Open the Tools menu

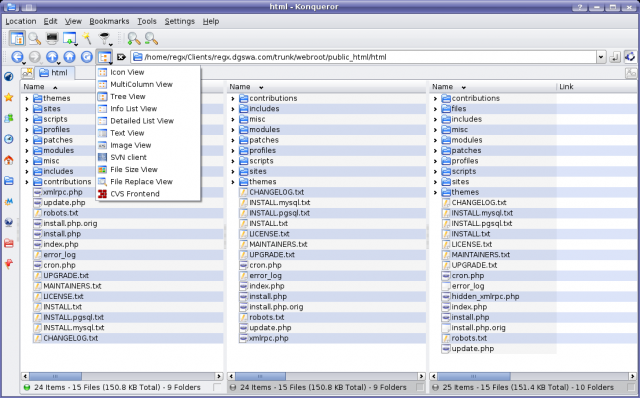click(x=147, y=21)
